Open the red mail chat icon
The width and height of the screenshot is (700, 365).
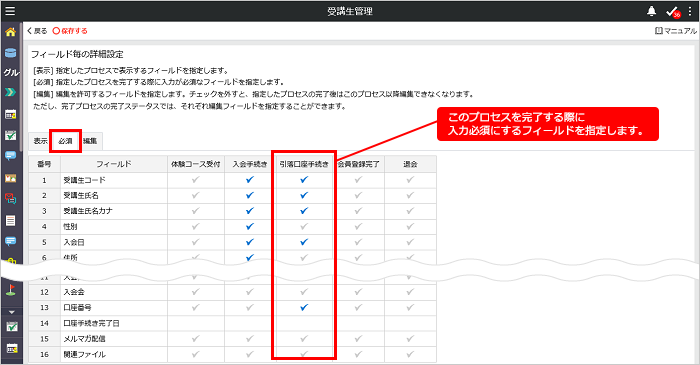[10, 199]
